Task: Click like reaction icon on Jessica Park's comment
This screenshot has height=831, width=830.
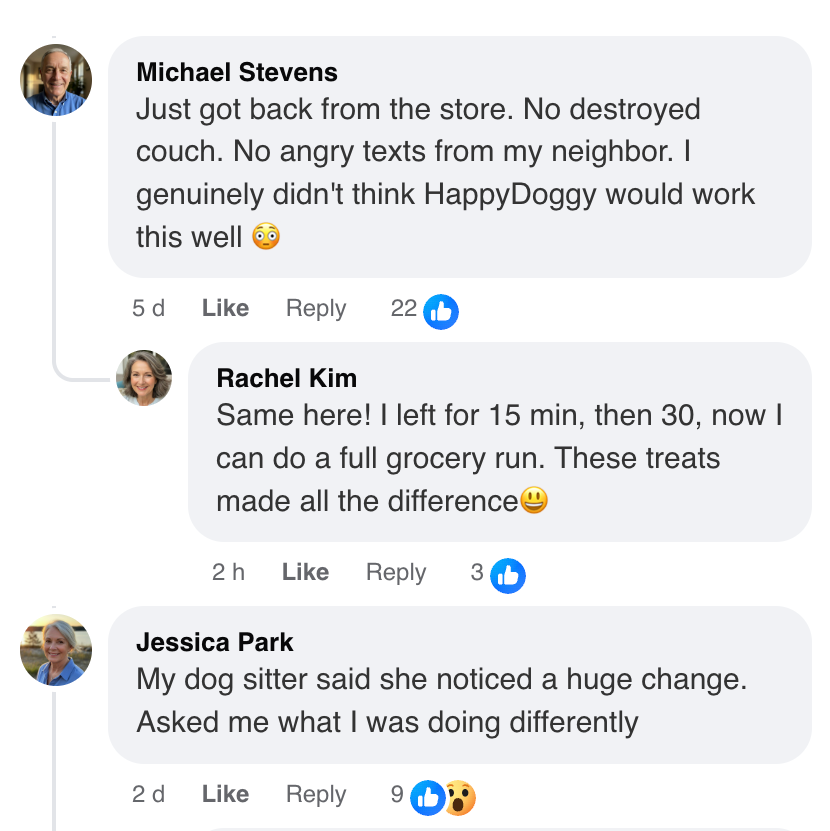Action: (428, 797)
